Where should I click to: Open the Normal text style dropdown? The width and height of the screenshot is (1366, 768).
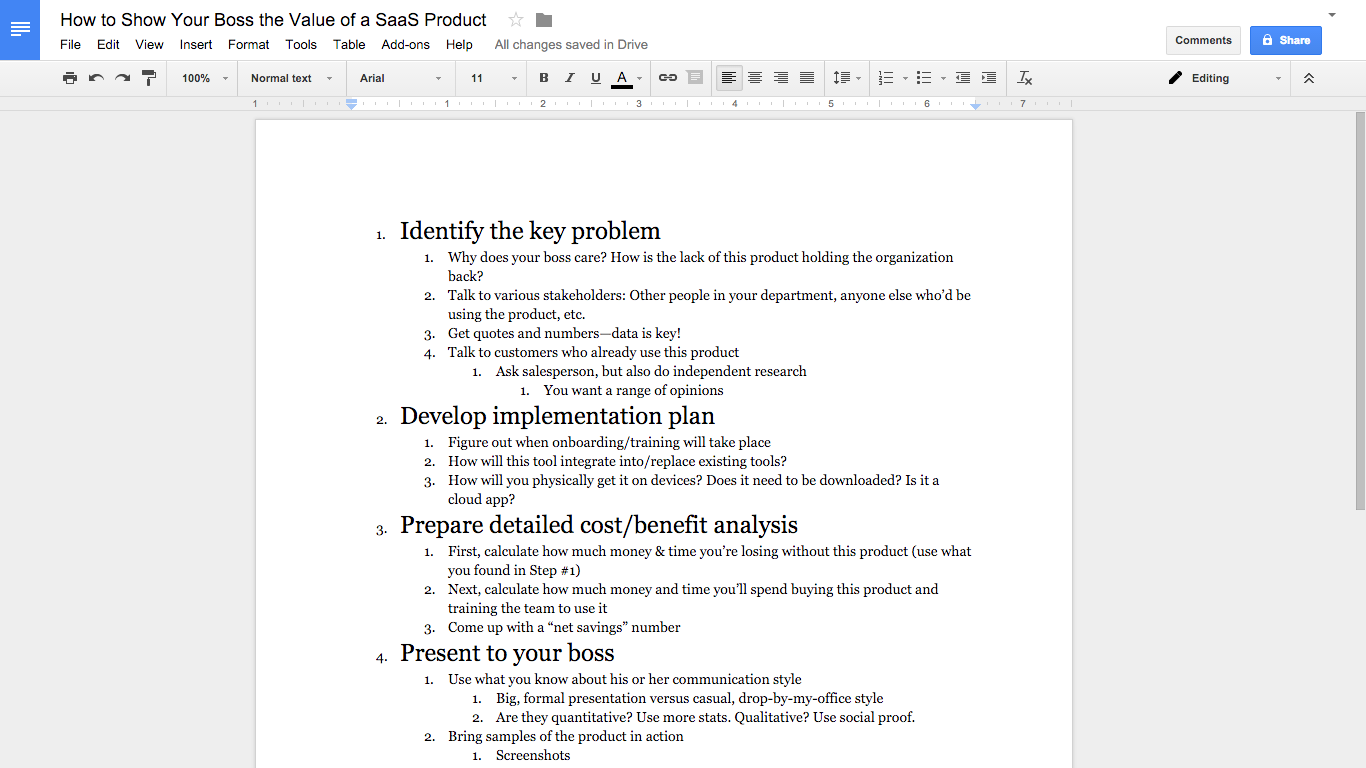pyautogui.click(x=291, y=78)
